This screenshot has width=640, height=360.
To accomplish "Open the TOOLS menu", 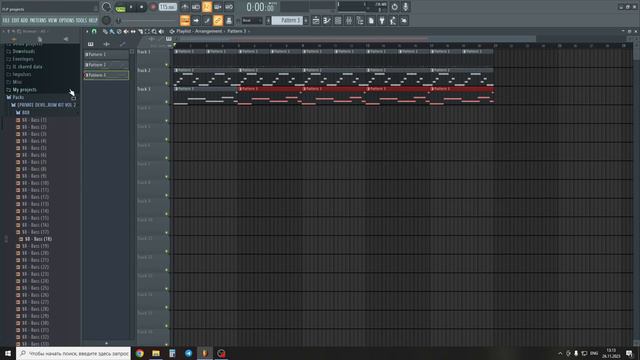I will (82, 20).
